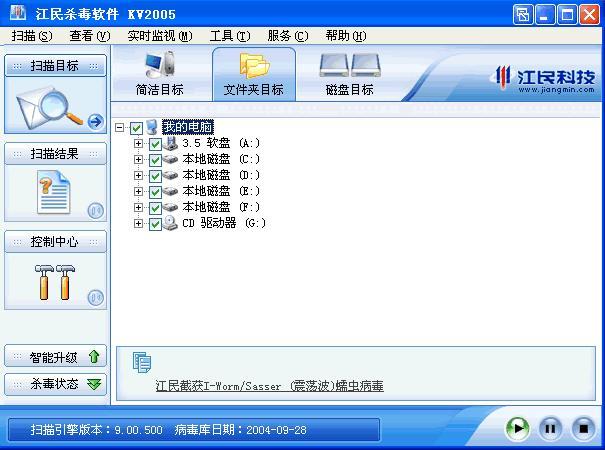Select the 3.5 软盘 (A:) label

pyautogui.click(x=221, y=143)
